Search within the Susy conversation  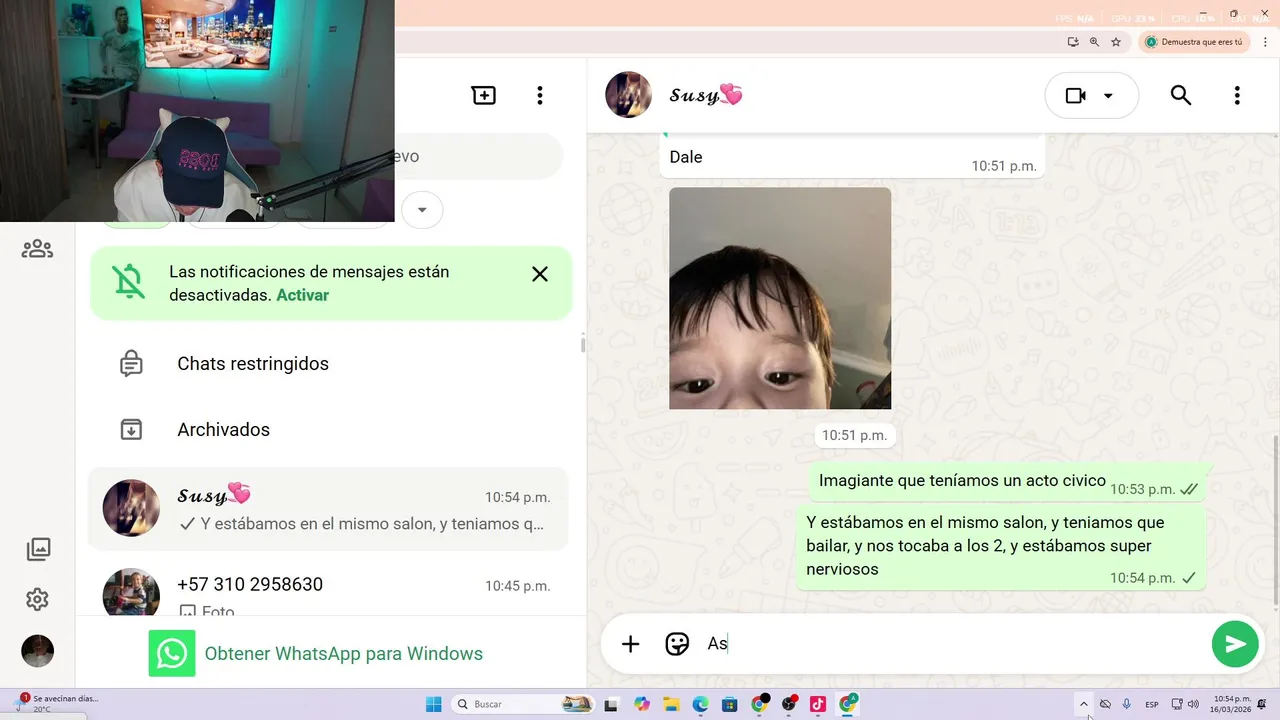[1181, 95]
